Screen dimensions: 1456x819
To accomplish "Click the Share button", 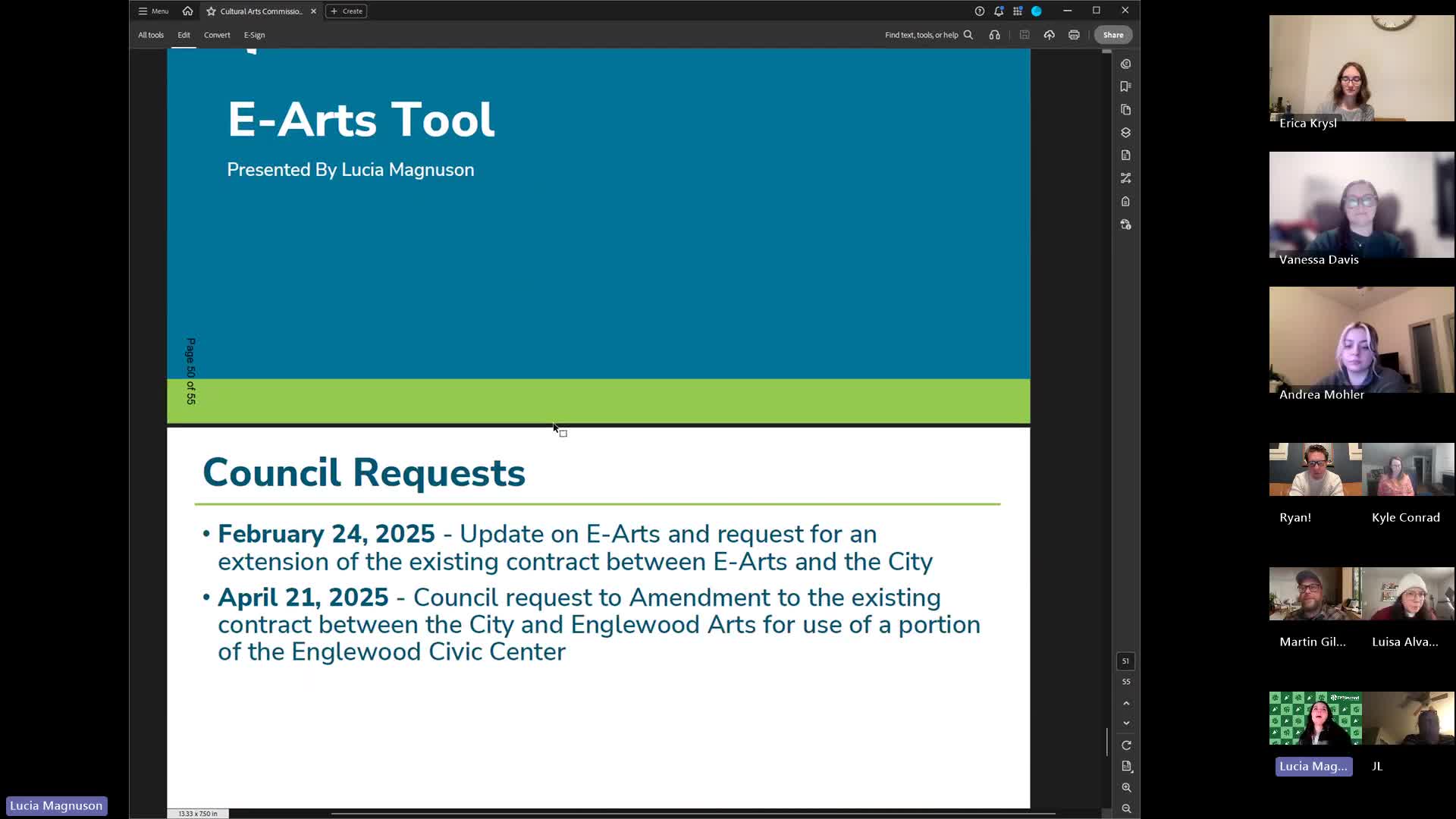I will point(1112,35).
